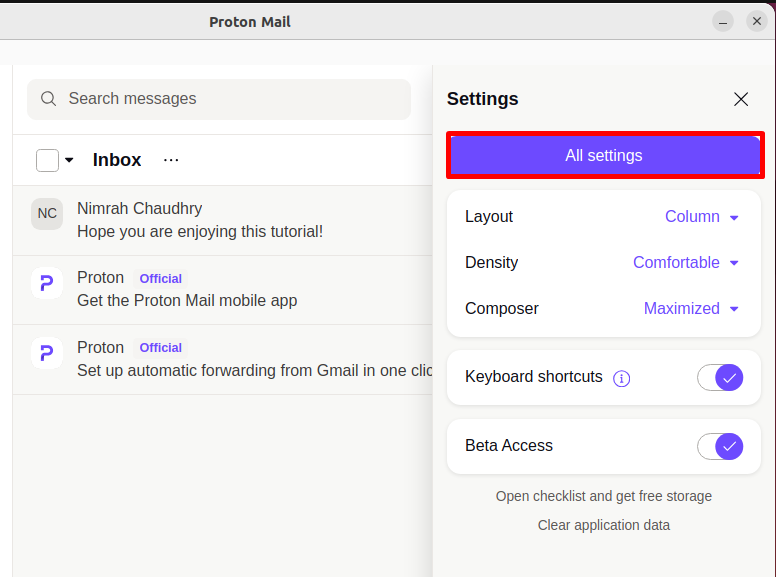The image size is (776, 577).
Task: Tick the select-all messages checkbox
Action: pos(47,160)
